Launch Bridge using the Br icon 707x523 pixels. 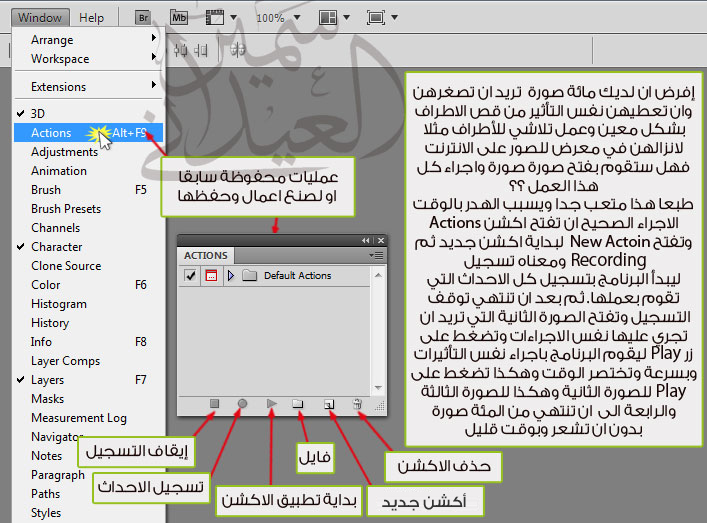142,17
